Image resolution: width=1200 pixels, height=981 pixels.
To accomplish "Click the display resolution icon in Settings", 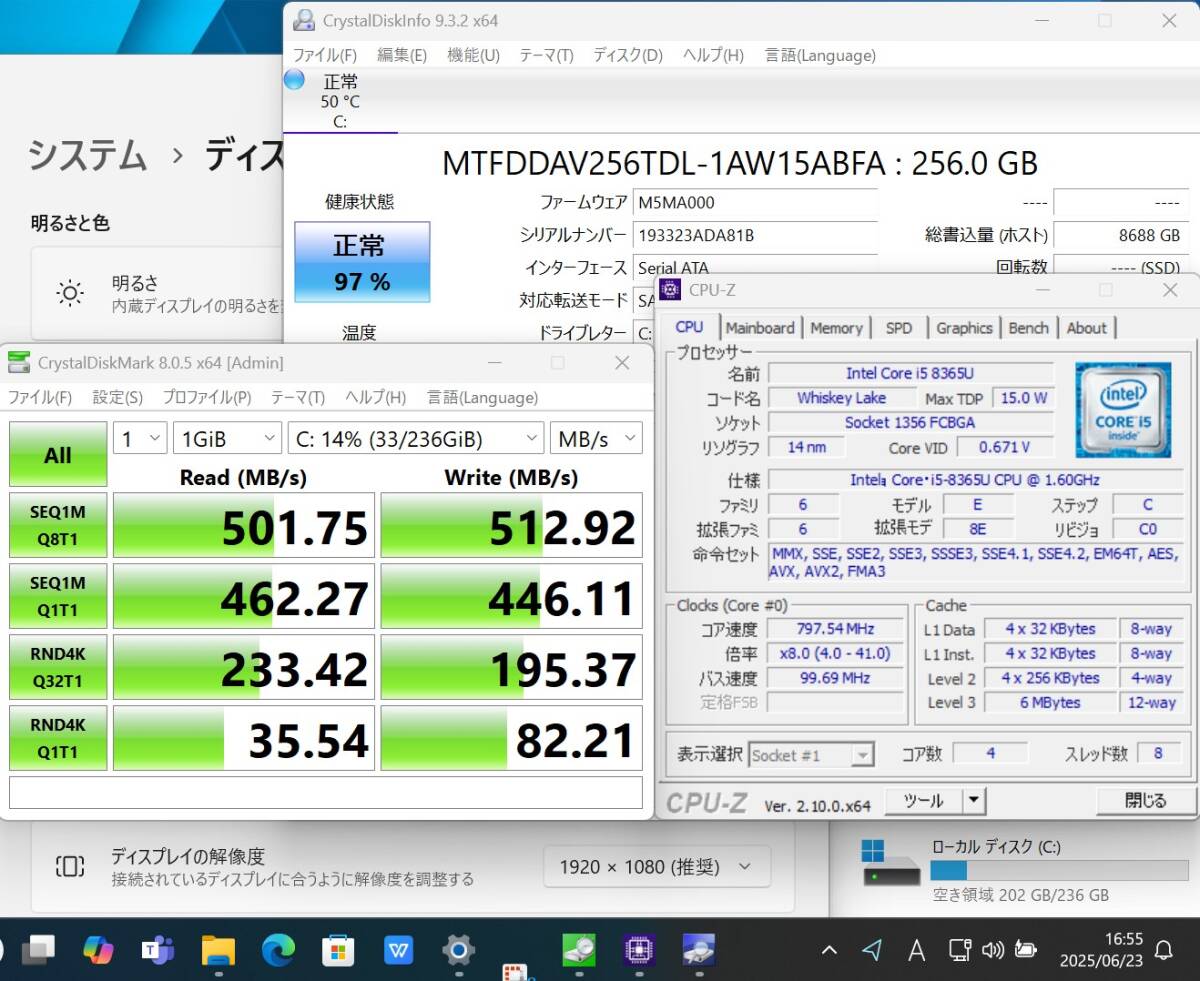I will pos(70,866).
